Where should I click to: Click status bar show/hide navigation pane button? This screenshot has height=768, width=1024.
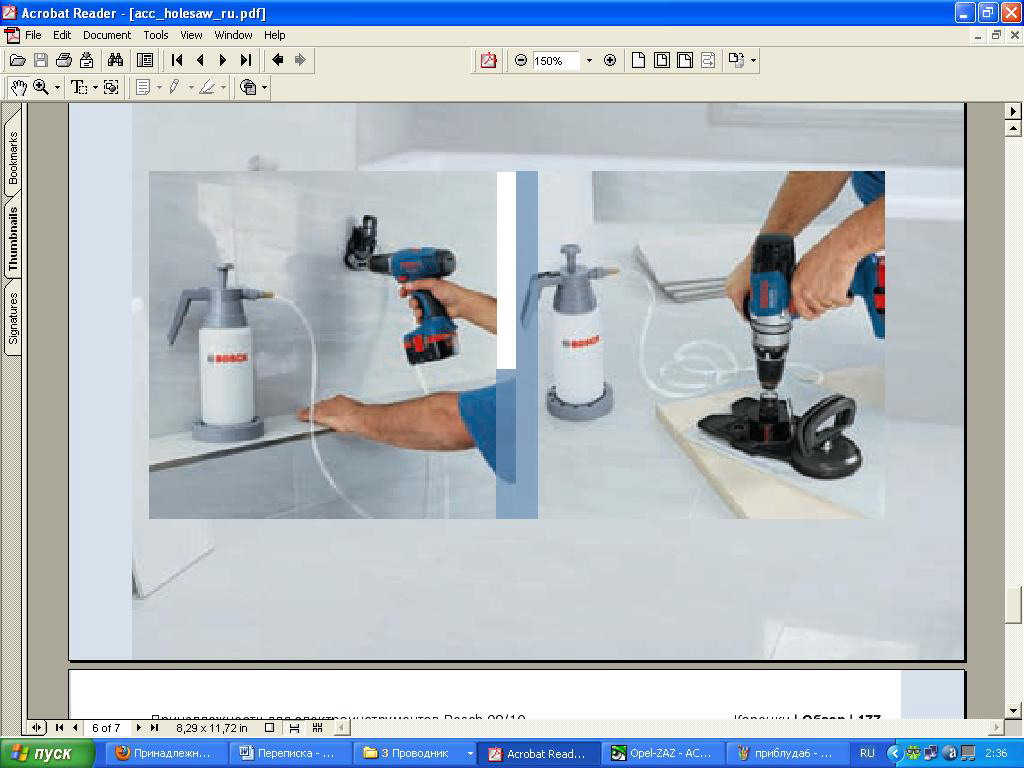point(37,728)
